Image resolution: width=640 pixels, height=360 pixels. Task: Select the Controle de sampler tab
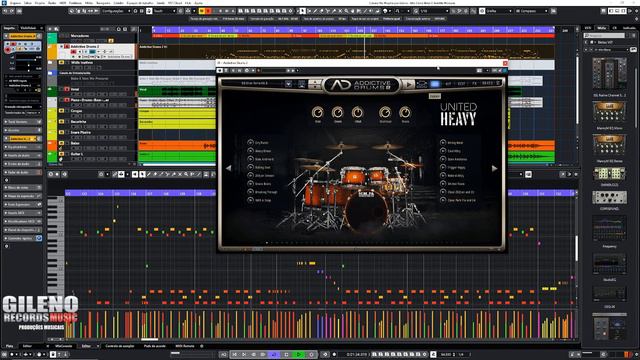tap(120, 346)
